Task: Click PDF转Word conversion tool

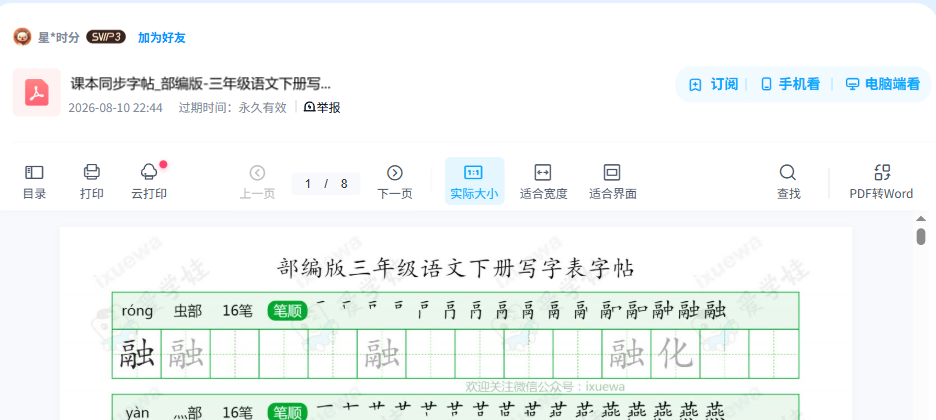Action: (x=881, y=181)
